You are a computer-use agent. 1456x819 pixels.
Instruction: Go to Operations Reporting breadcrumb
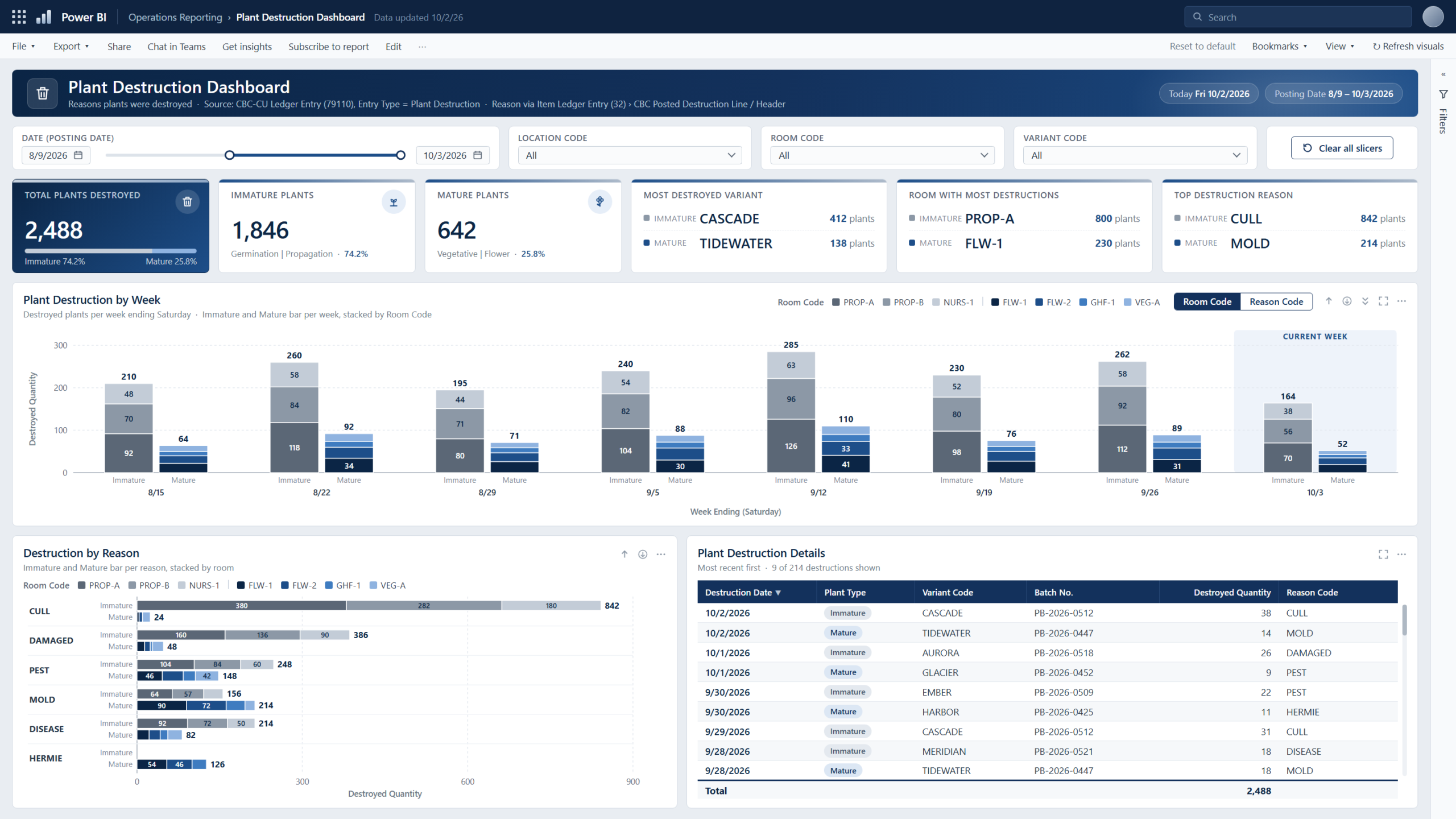pyautogui.click(x=175, y=17)
